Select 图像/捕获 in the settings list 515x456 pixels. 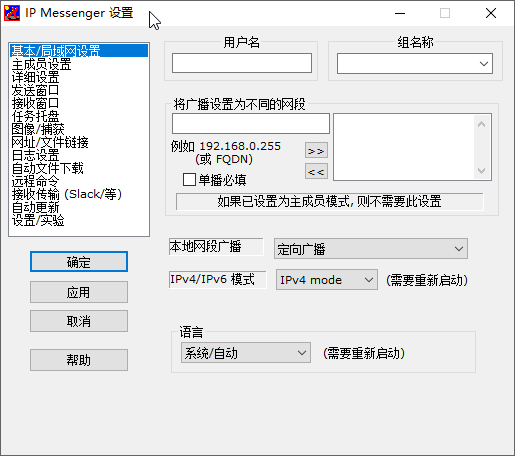pos(38,129)
